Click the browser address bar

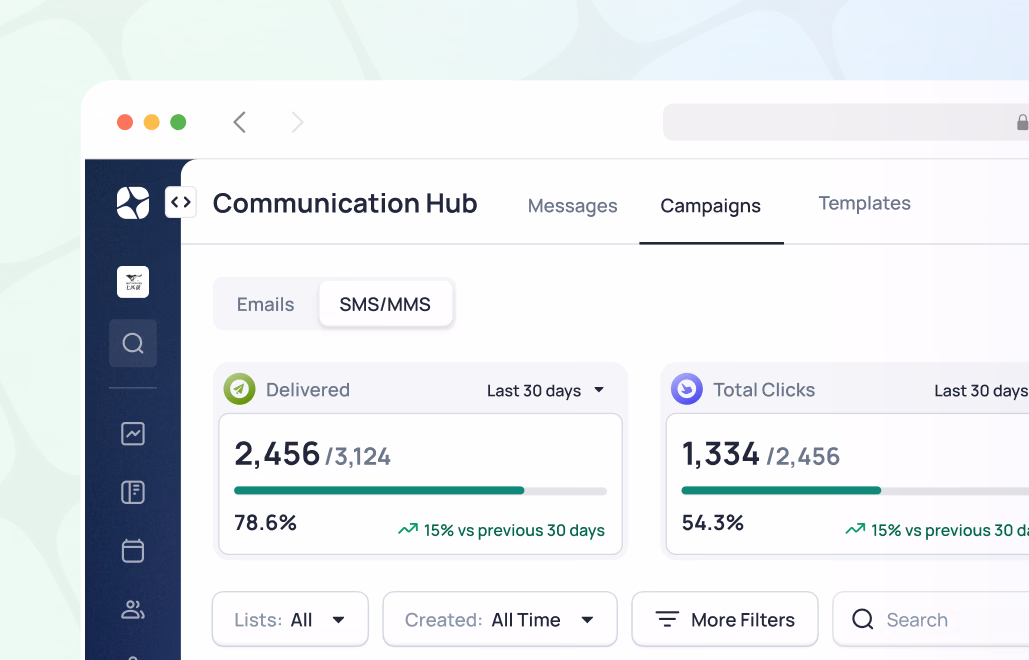coord(846,122)
